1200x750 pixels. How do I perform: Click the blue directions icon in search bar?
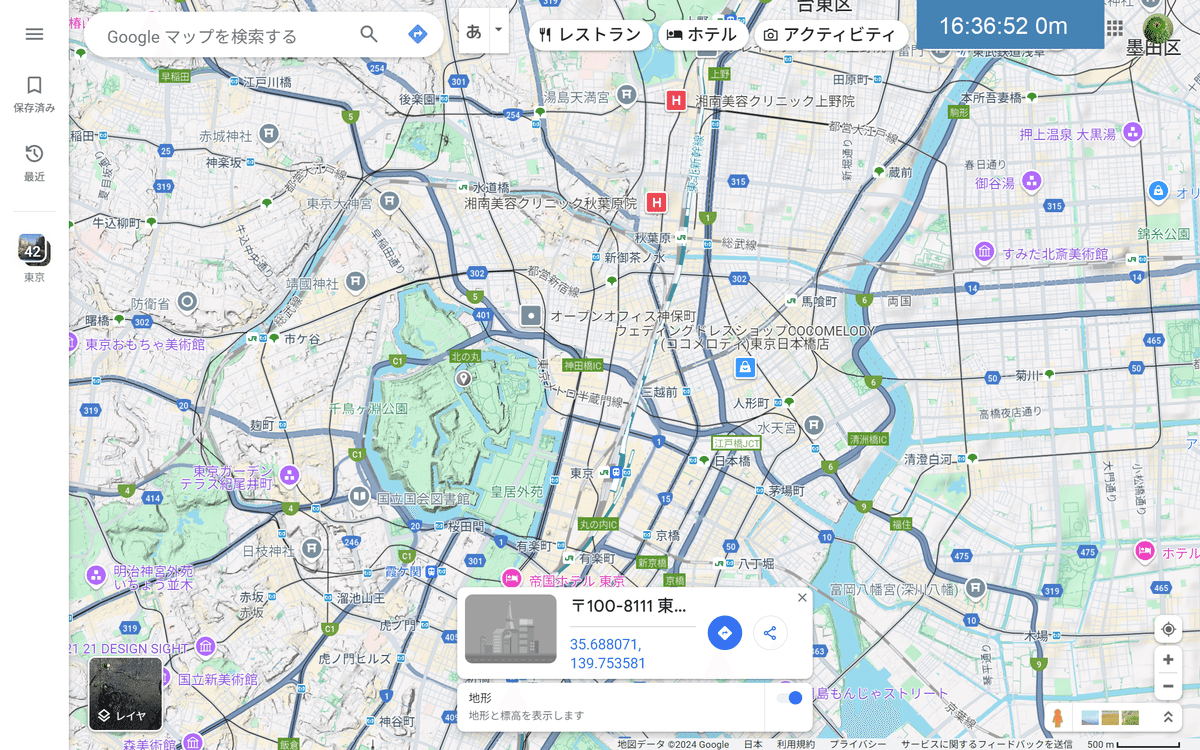[x=418, y=35]
